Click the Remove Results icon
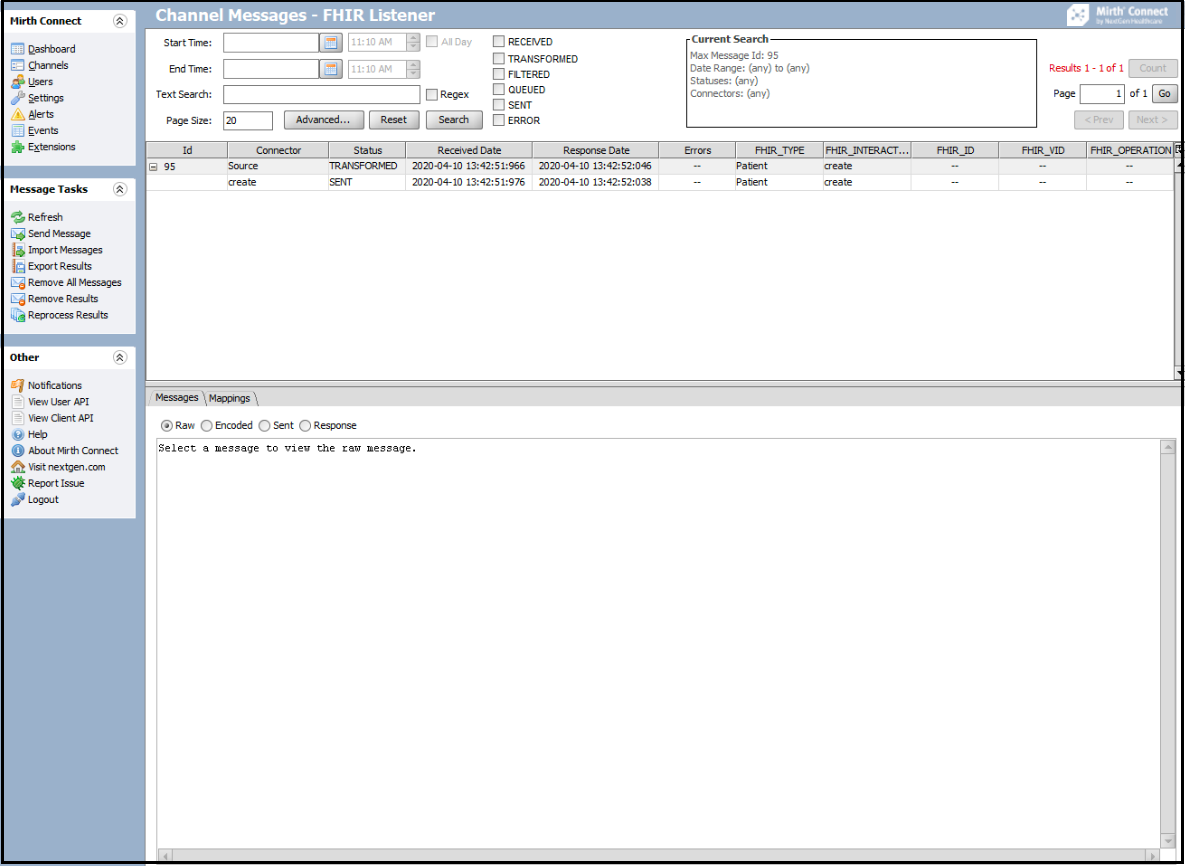 pyautogui.click(x=17, y=298)
